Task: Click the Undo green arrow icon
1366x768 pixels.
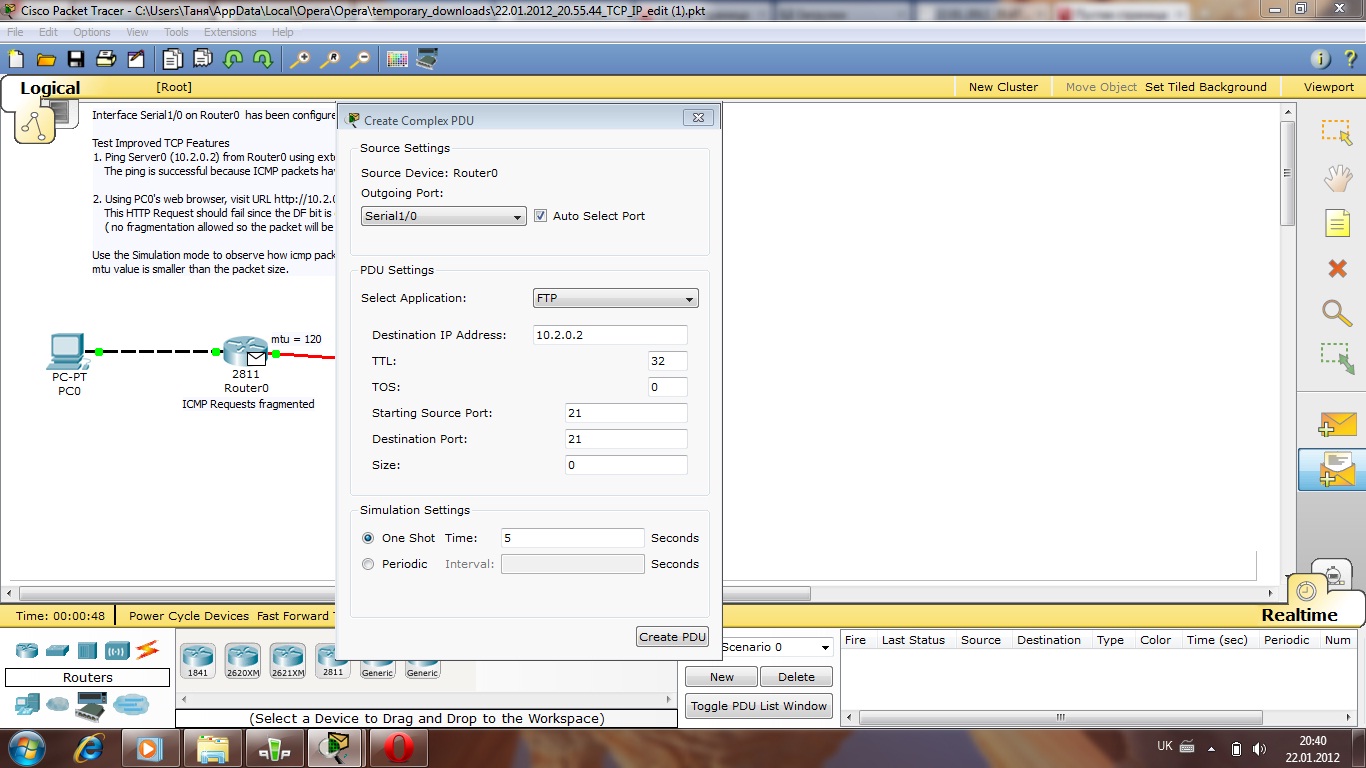Action: click(x=233, y=59)
